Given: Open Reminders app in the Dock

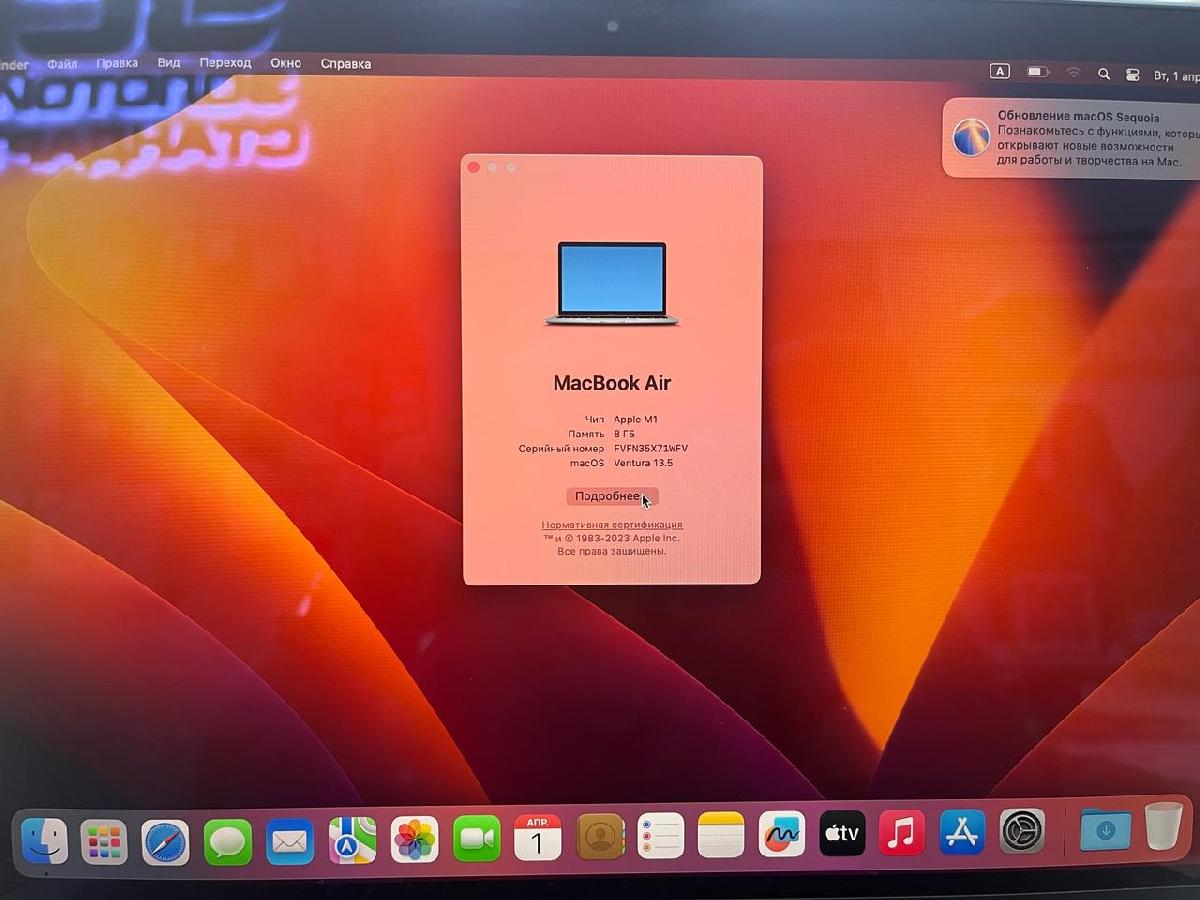Looking at the screenshot, I should coord(661,835).
